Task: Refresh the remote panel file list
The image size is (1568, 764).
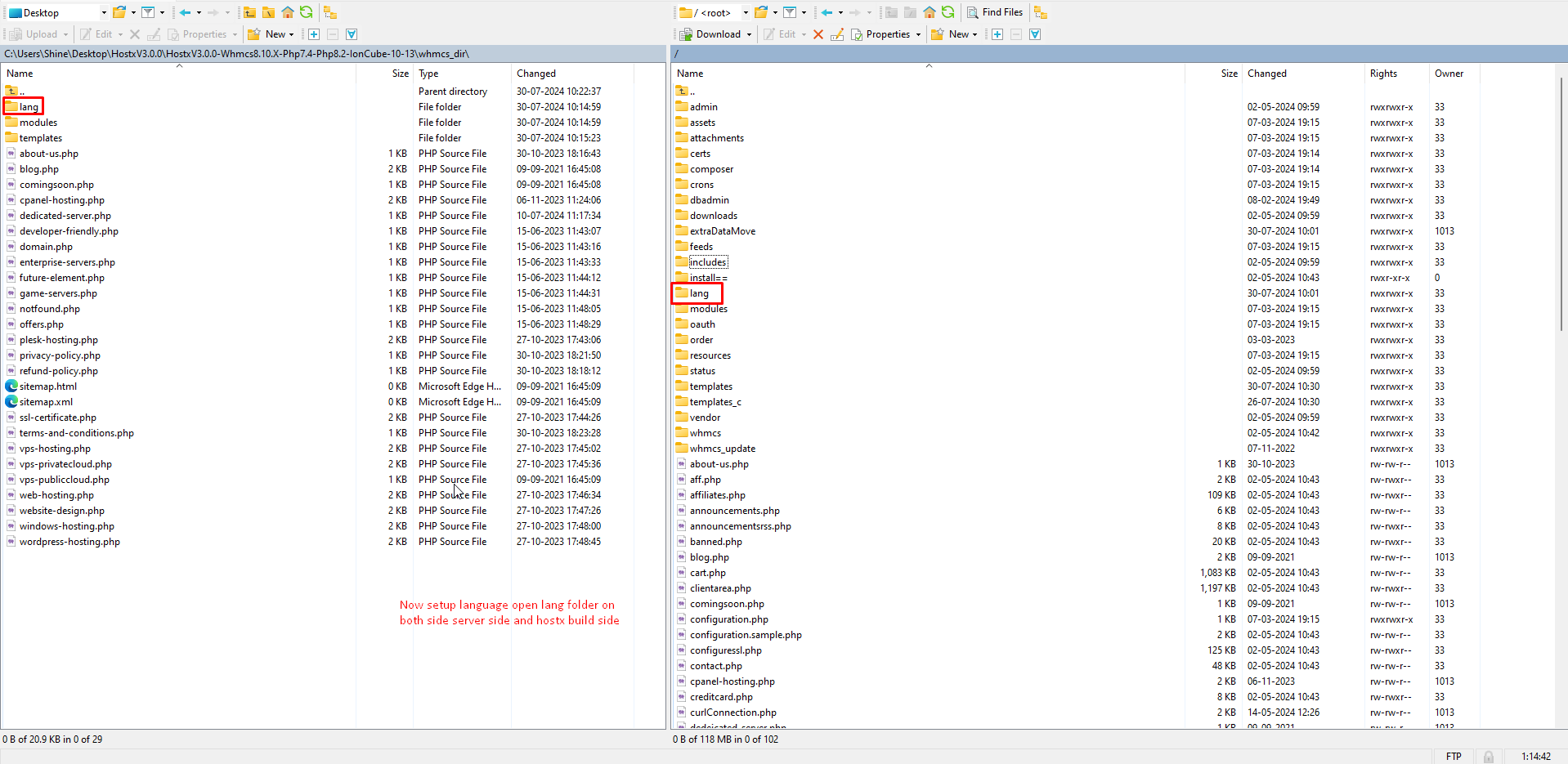Action: pos(948,12)
